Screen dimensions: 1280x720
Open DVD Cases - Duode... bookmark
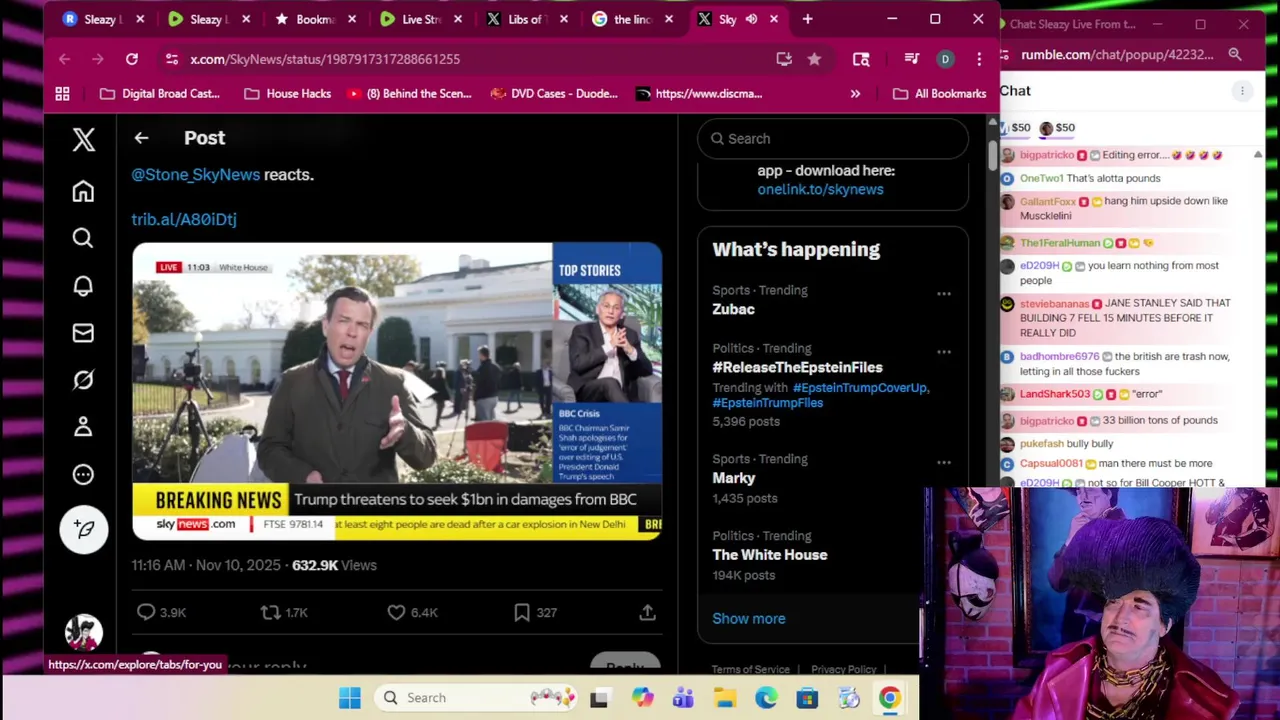tap(554, 94)
